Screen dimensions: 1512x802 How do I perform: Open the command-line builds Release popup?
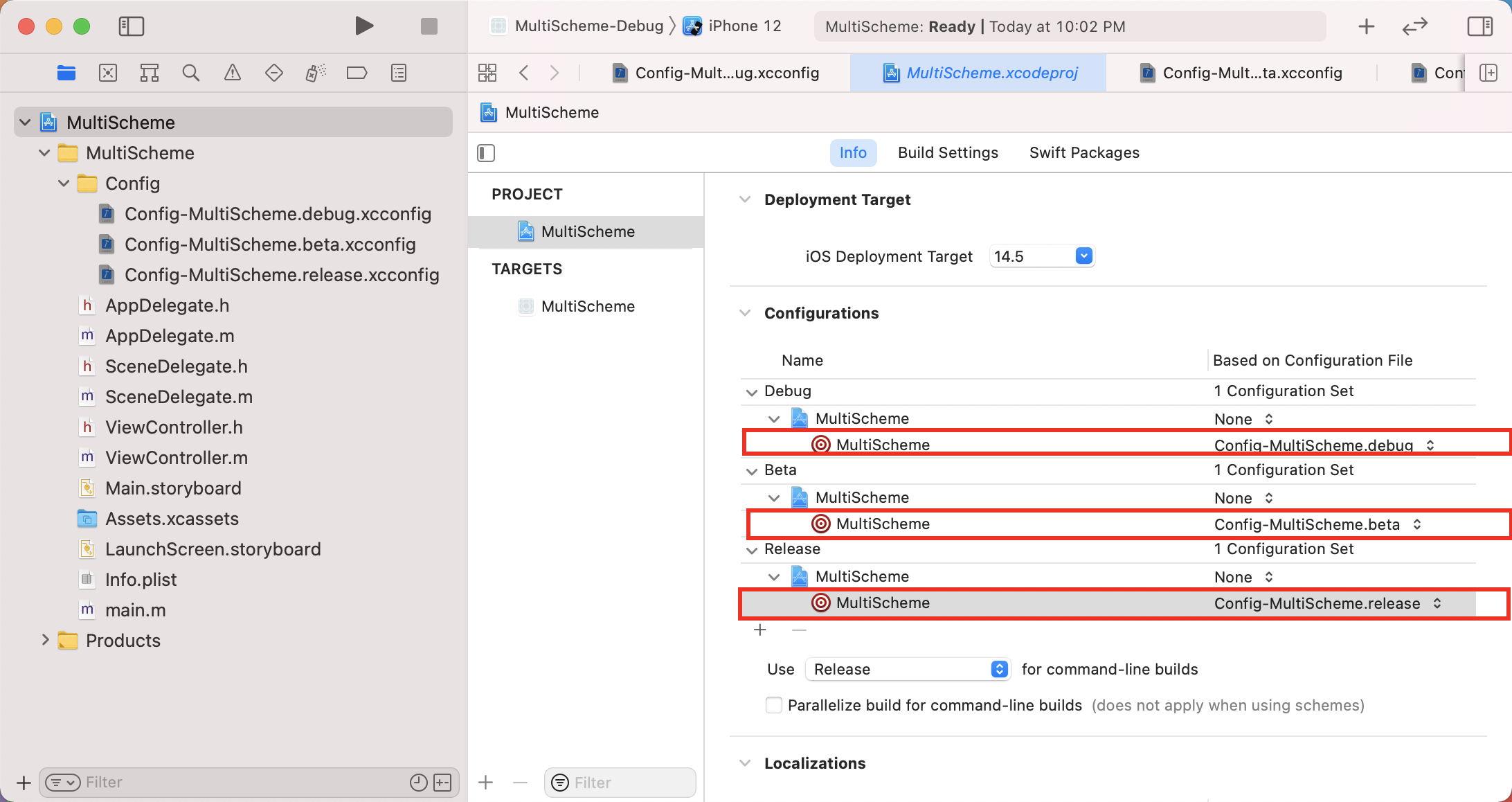pyautogui.click(x=908, y=669)
